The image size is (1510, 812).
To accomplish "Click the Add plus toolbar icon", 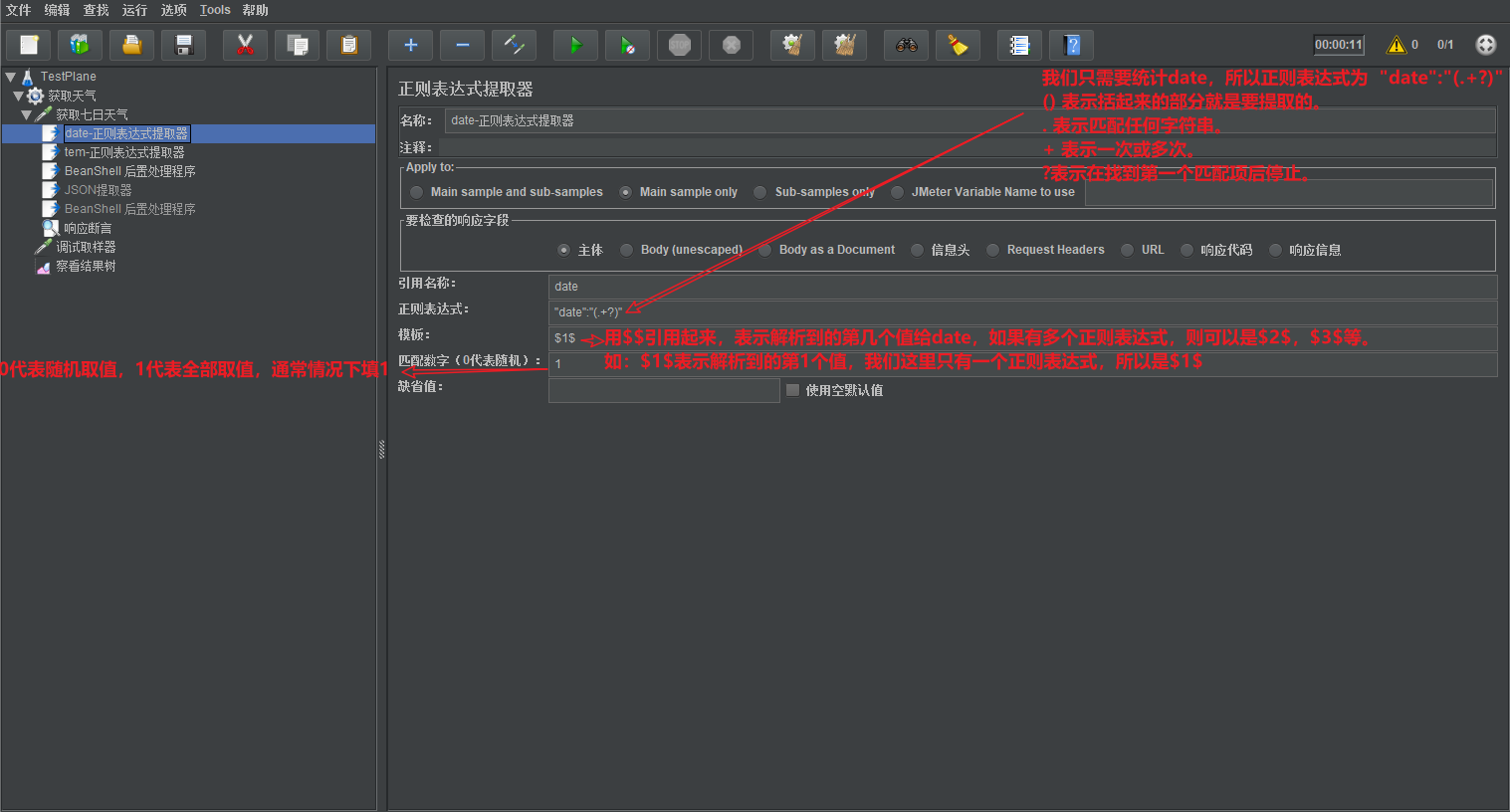I will [410, 45].
